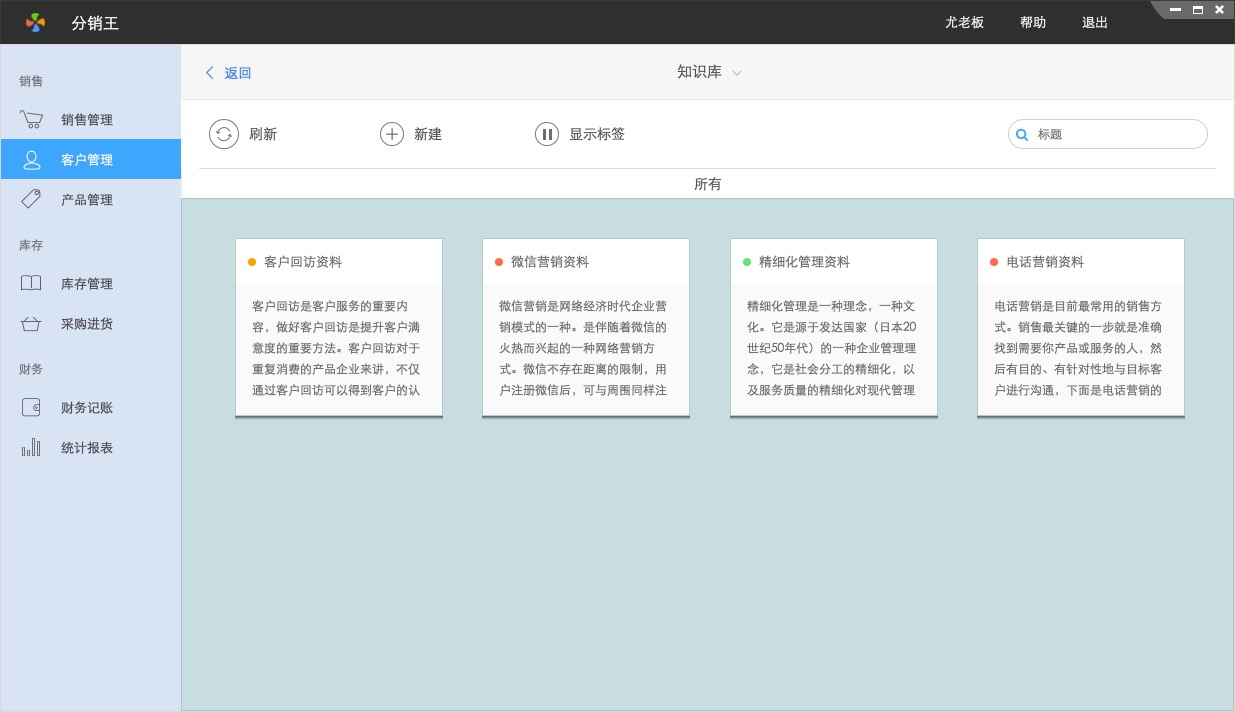This screenshot has width=1235, height=712.
Task: Click the refresh circular arrows icon
Action: point(224,134)
